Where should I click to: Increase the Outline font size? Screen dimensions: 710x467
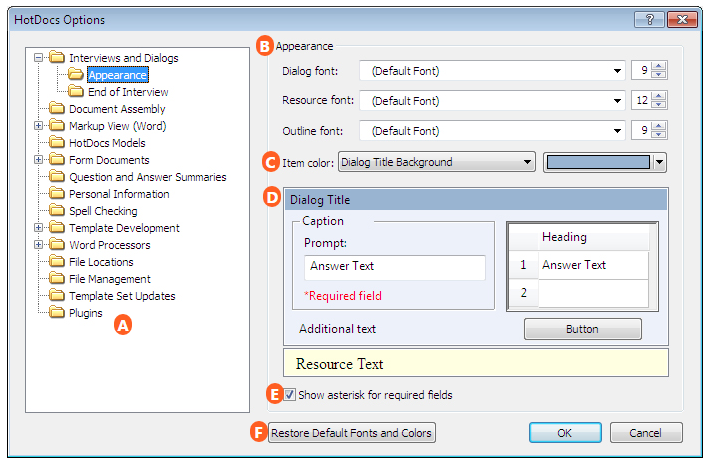pyautogui.click(x=659, y=126)
